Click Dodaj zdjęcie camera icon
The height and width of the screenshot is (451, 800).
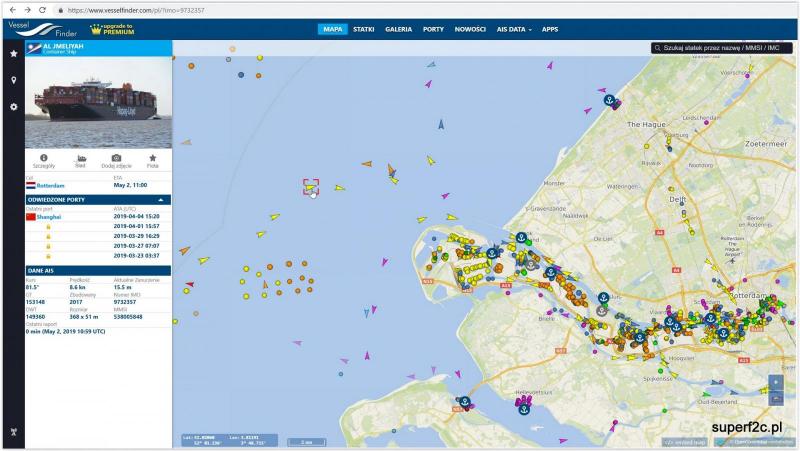(116, 158)
